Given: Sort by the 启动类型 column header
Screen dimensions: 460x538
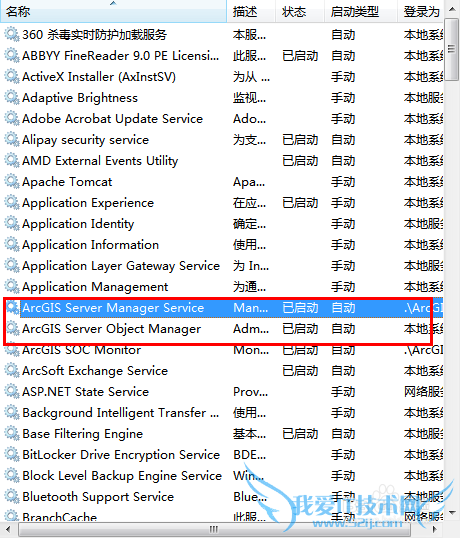Looking at the screenshot, I should tap(361, 11).
